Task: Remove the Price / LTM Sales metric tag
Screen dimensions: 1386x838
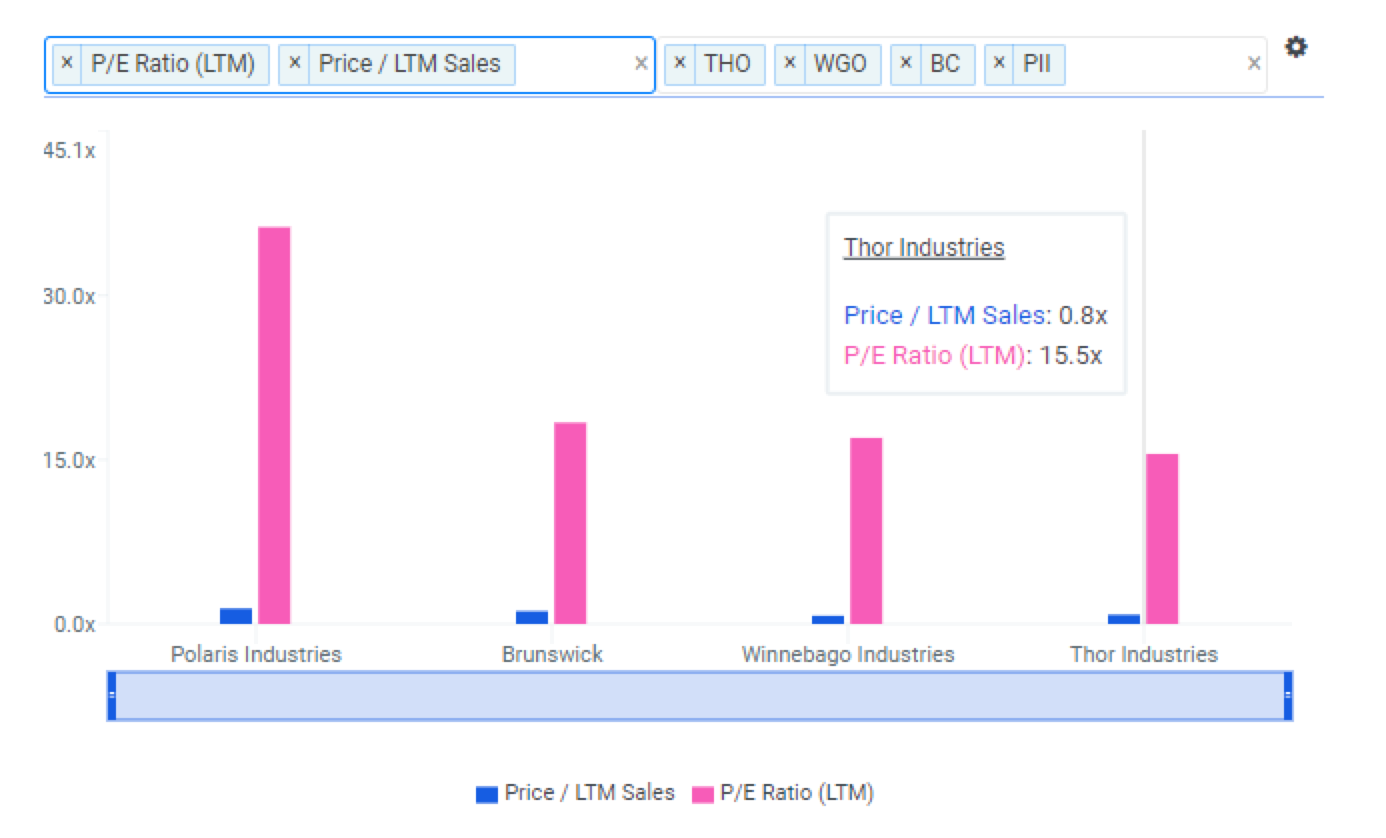Action: 294,64
